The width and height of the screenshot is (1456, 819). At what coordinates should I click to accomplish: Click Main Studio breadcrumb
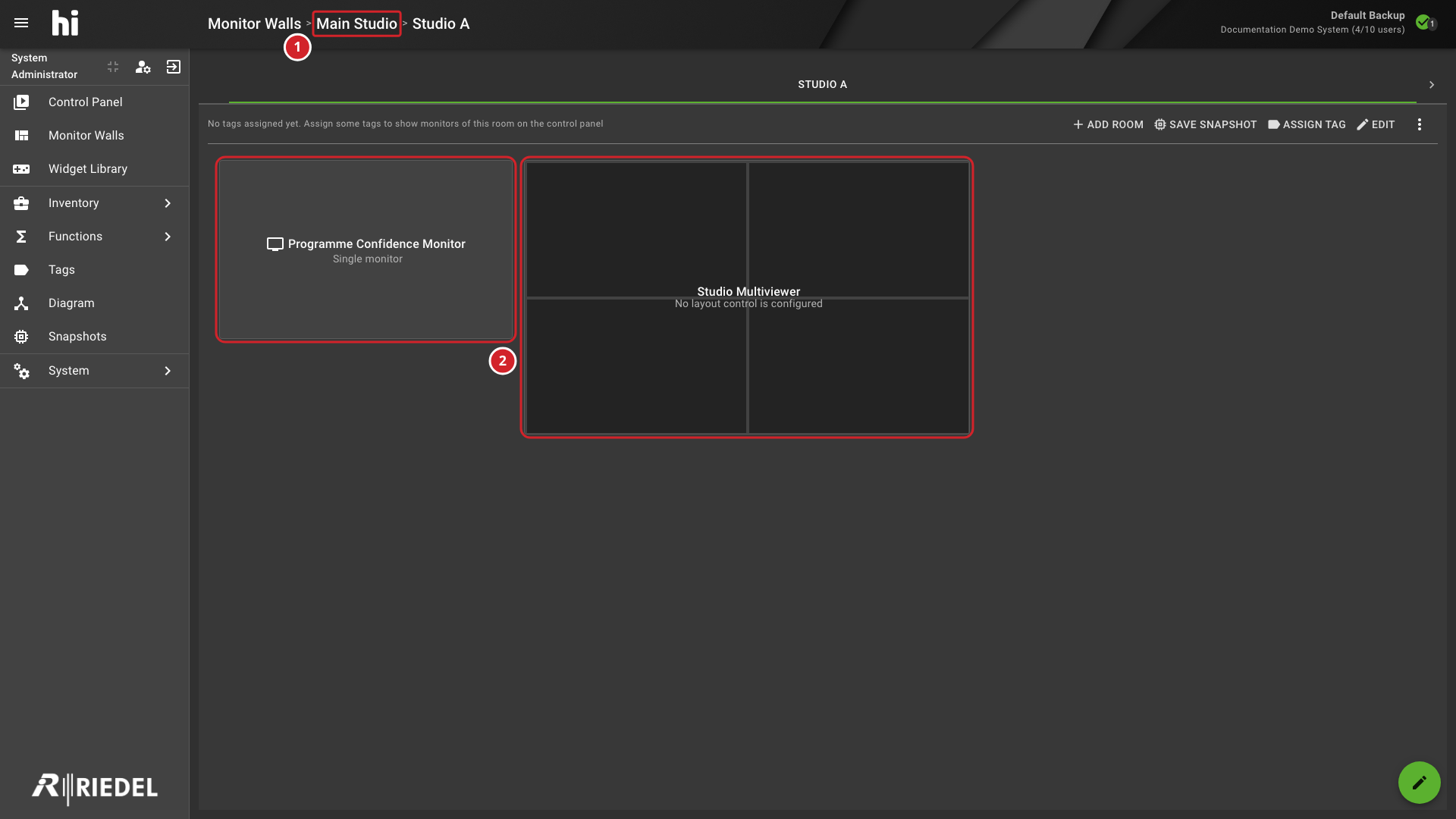point(356,24)
